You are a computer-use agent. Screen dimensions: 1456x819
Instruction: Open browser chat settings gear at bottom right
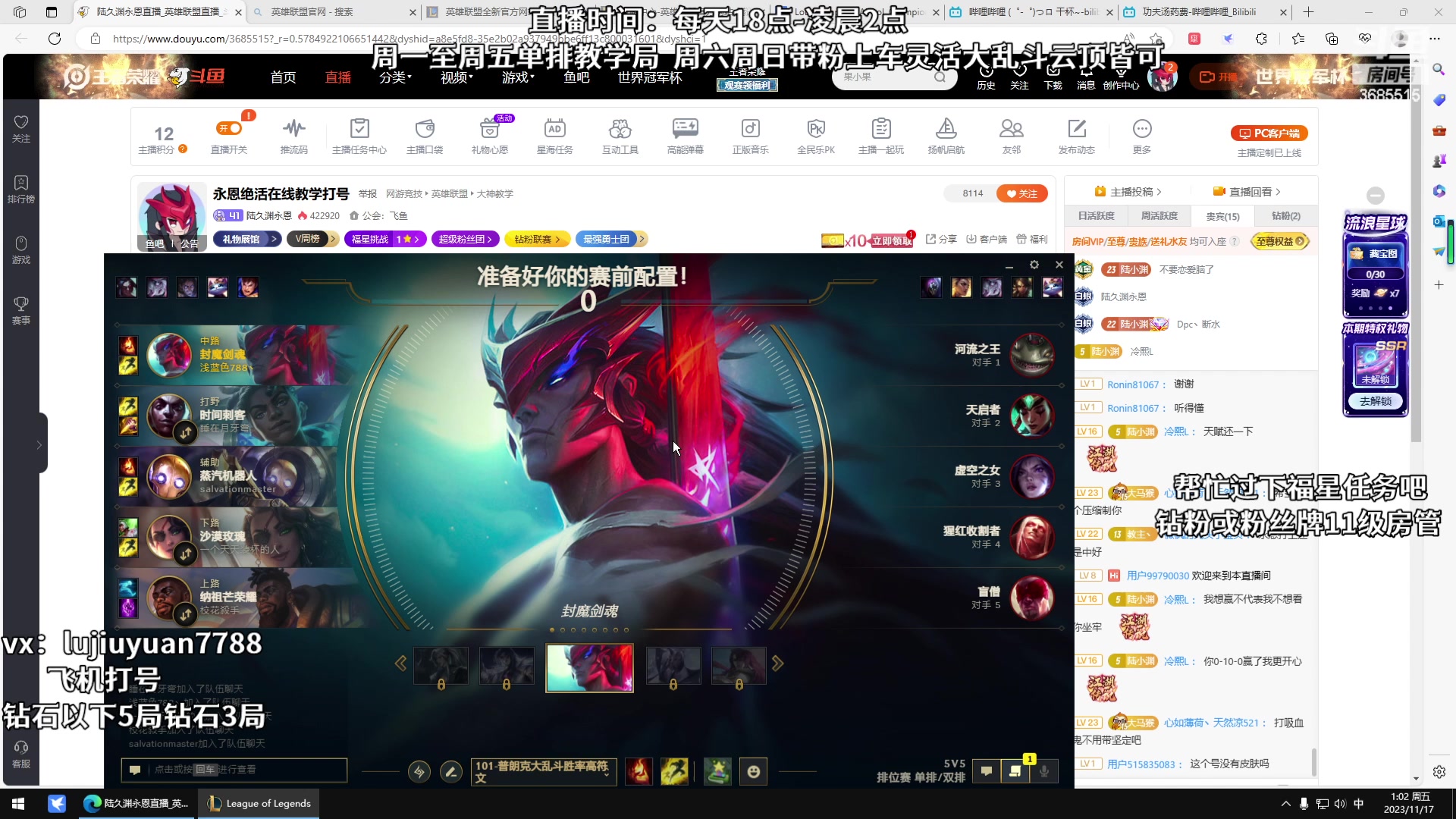coord(1439,772)
